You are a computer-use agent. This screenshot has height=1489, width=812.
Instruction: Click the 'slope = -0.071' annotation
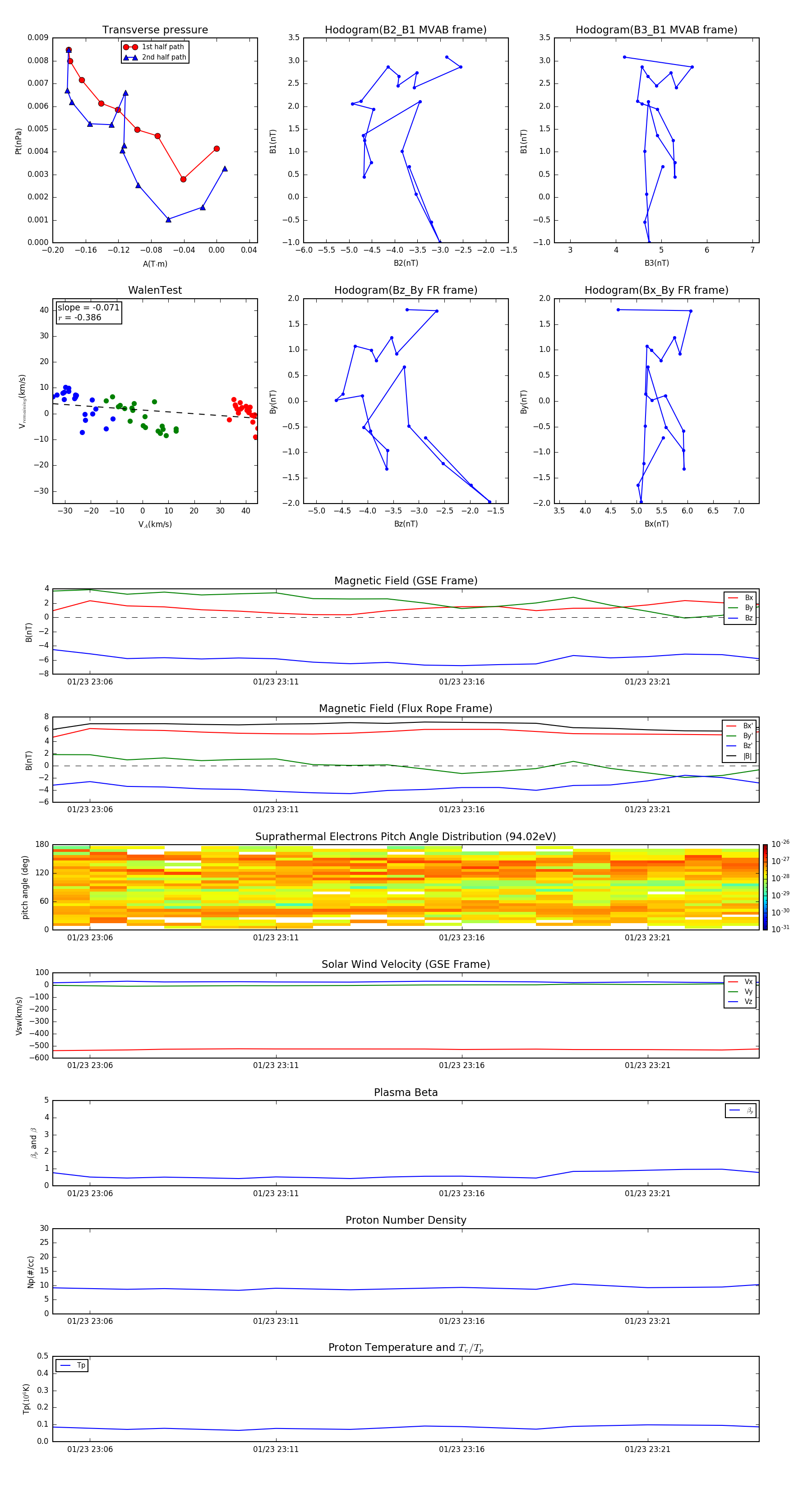(88, 308)
